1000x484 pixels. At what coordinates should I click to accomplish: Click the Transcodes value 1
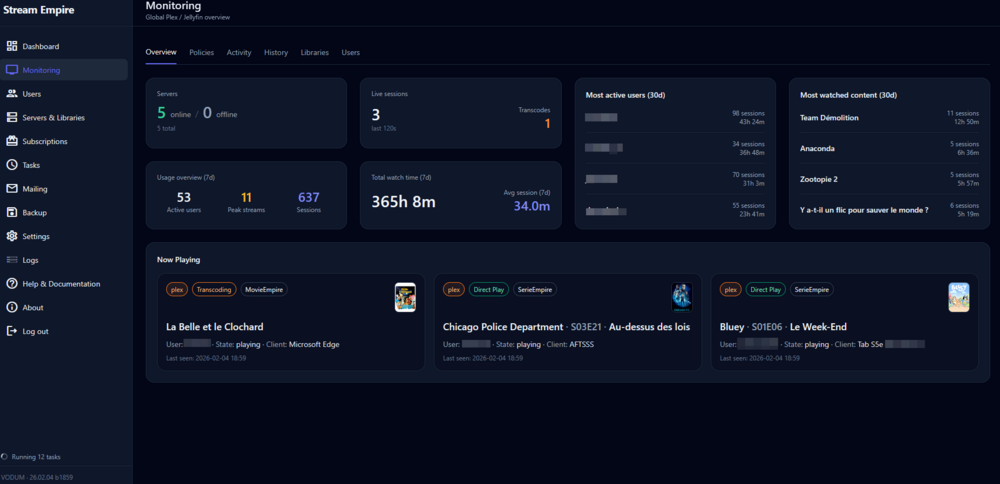click(x=547, y=124)
